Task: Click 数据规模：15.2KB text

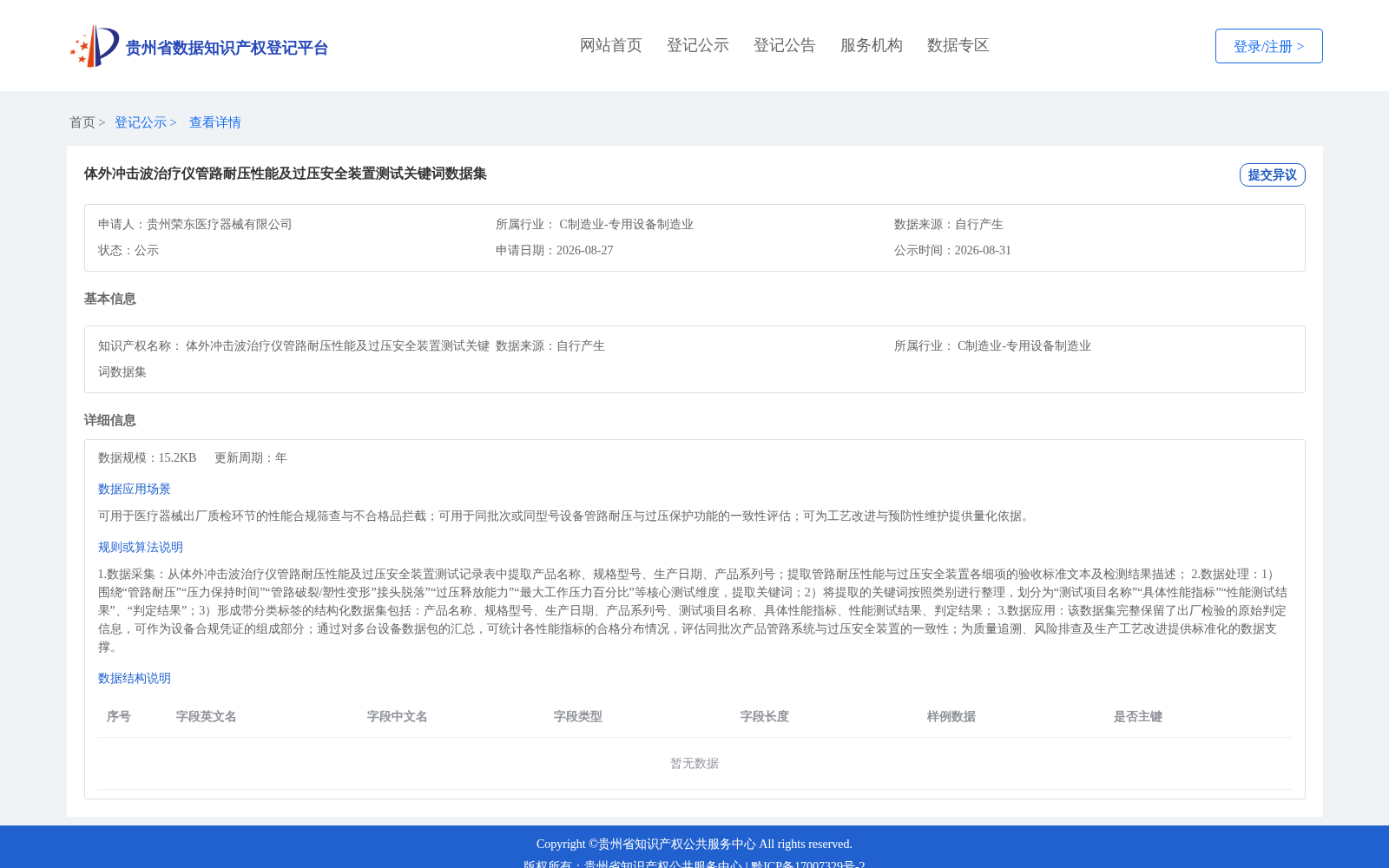Action: [148, 457]
